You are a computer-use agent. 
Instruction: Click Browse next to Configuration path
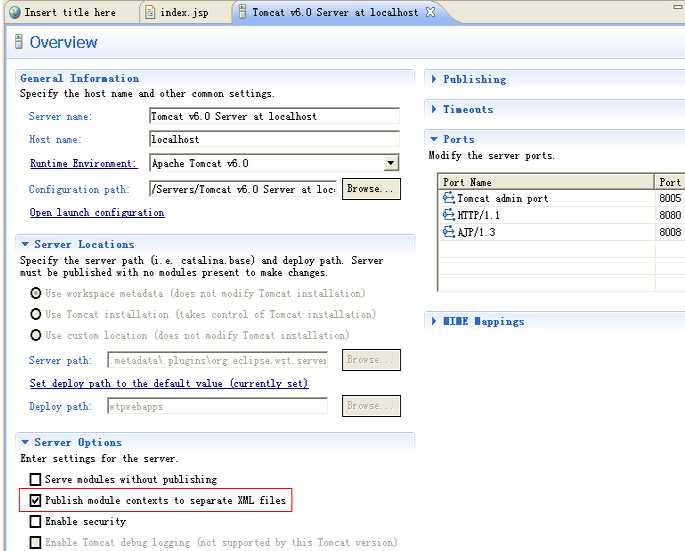click(371, 189)
